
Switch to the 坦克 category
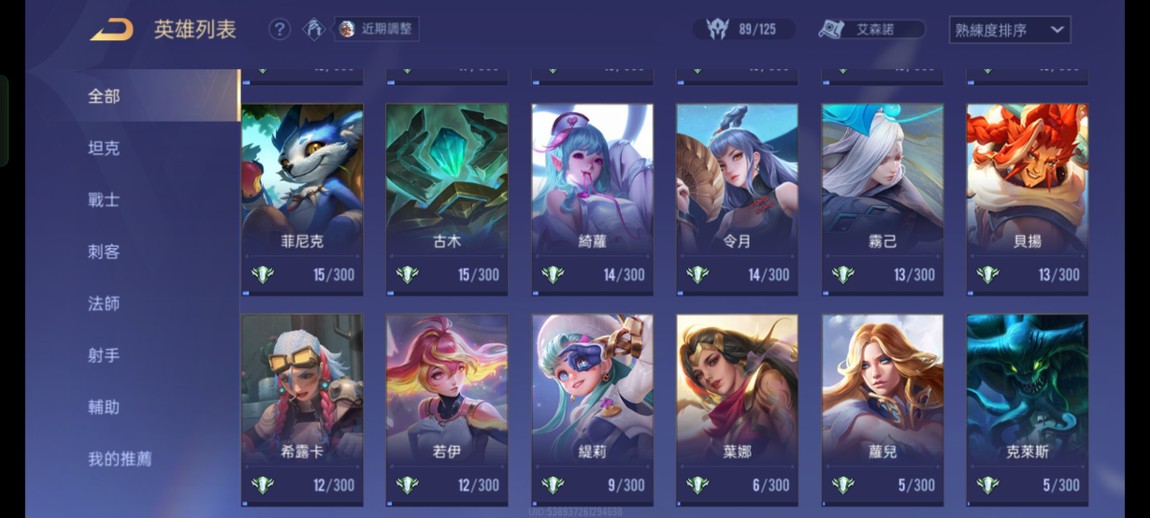click(104, 148)
